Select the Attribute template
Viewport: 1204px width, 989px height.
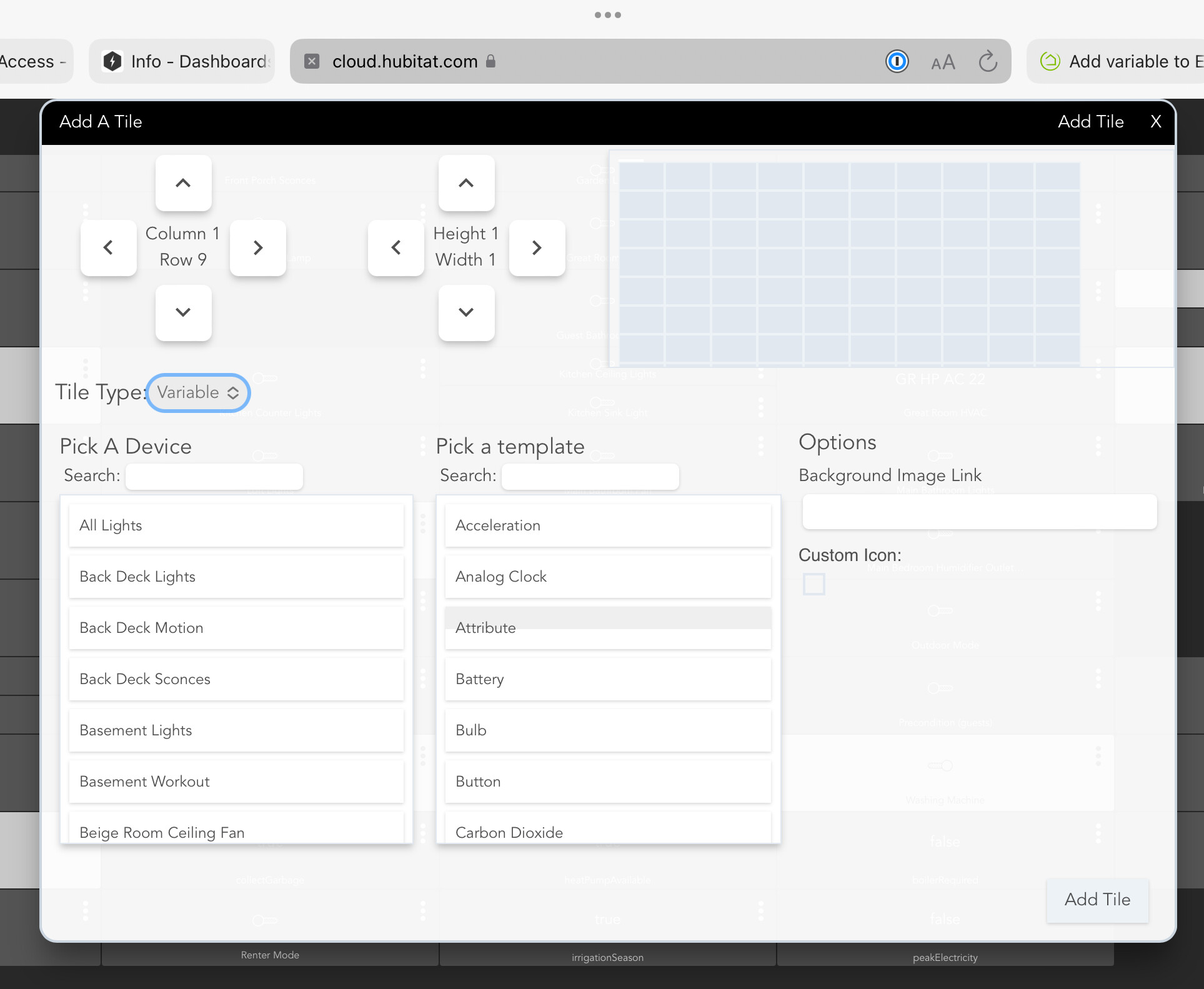click(607, 627)
